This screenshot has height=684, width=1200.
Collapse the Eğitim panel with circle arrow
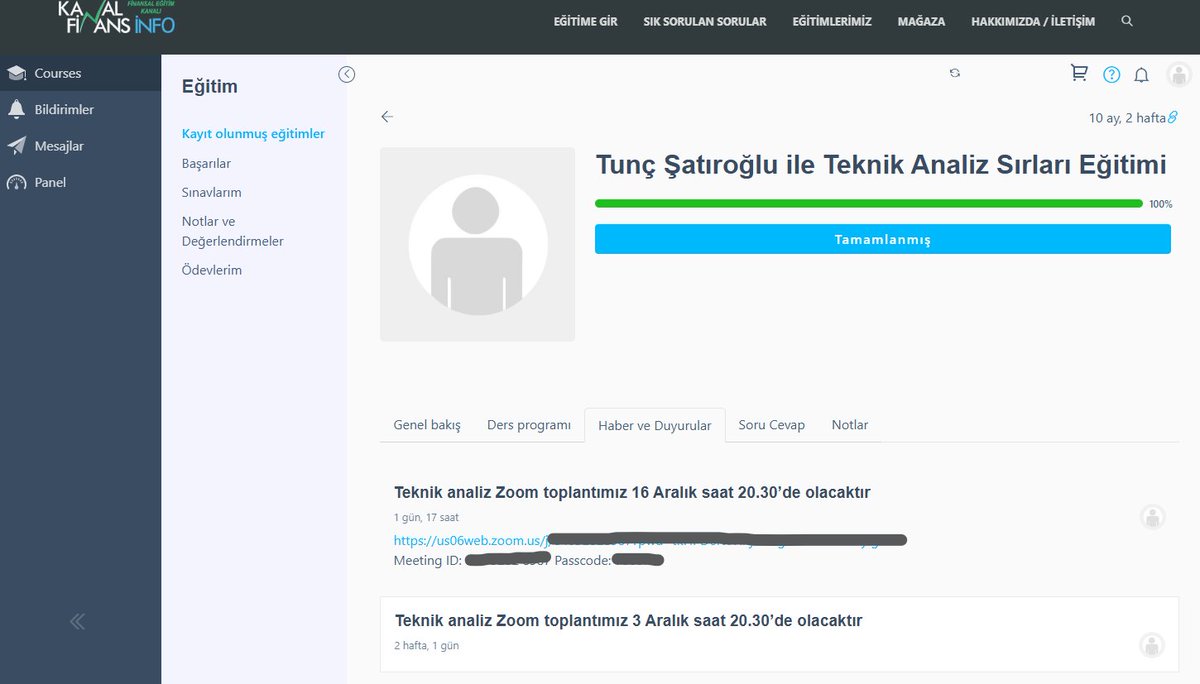point(347,74)
